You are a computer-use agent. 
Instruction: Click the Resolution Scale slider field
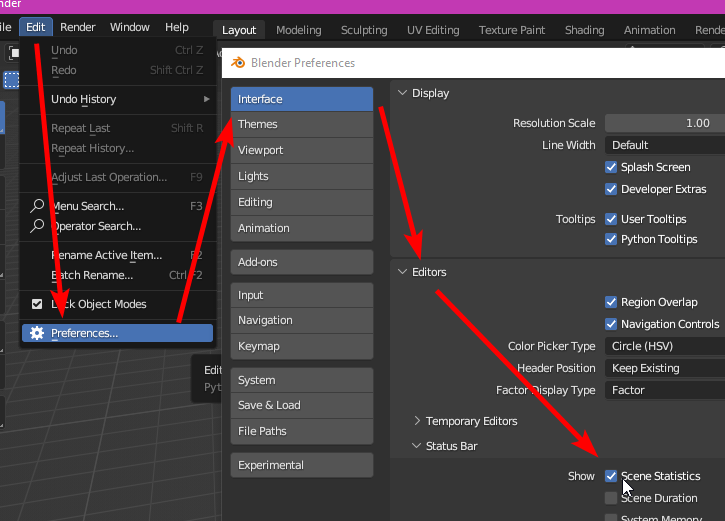(x=665, y=123)
